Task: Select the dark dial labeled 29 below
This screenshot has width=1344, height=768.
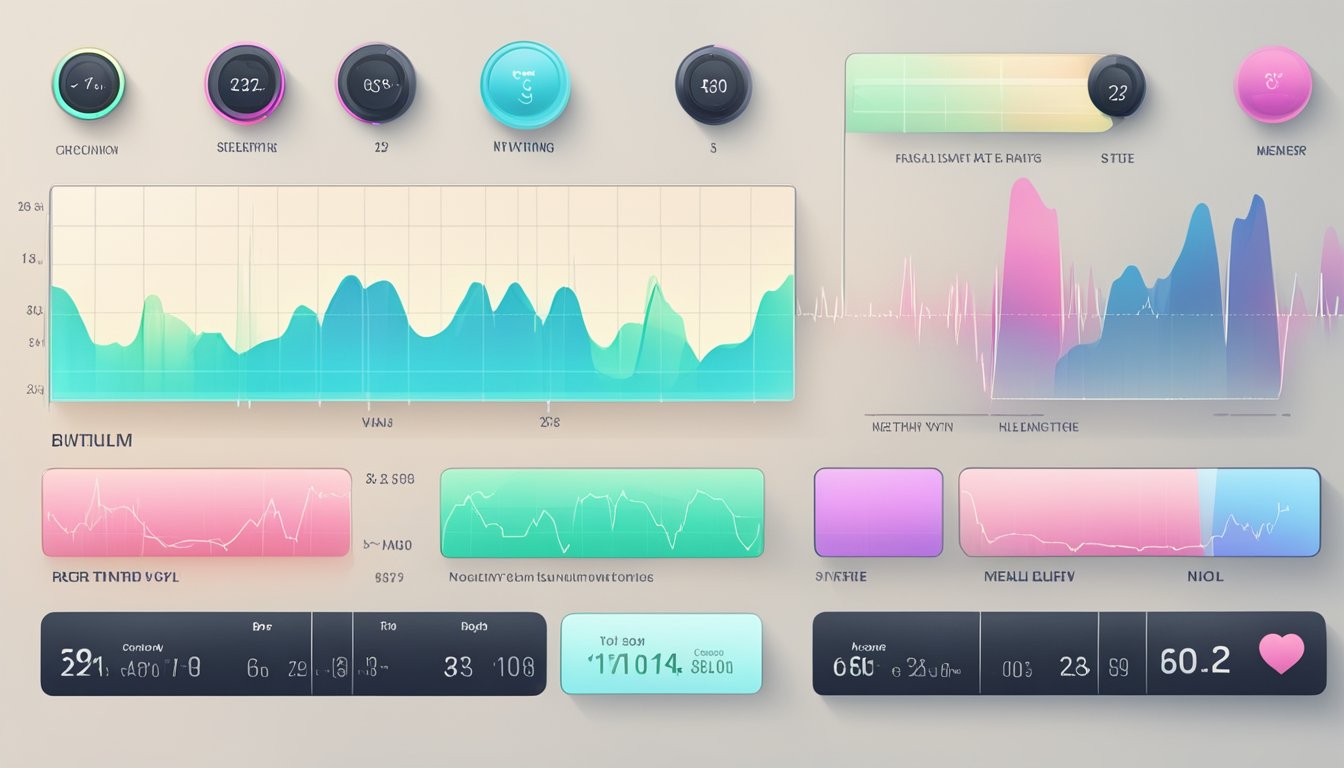Action: (376, 83)
